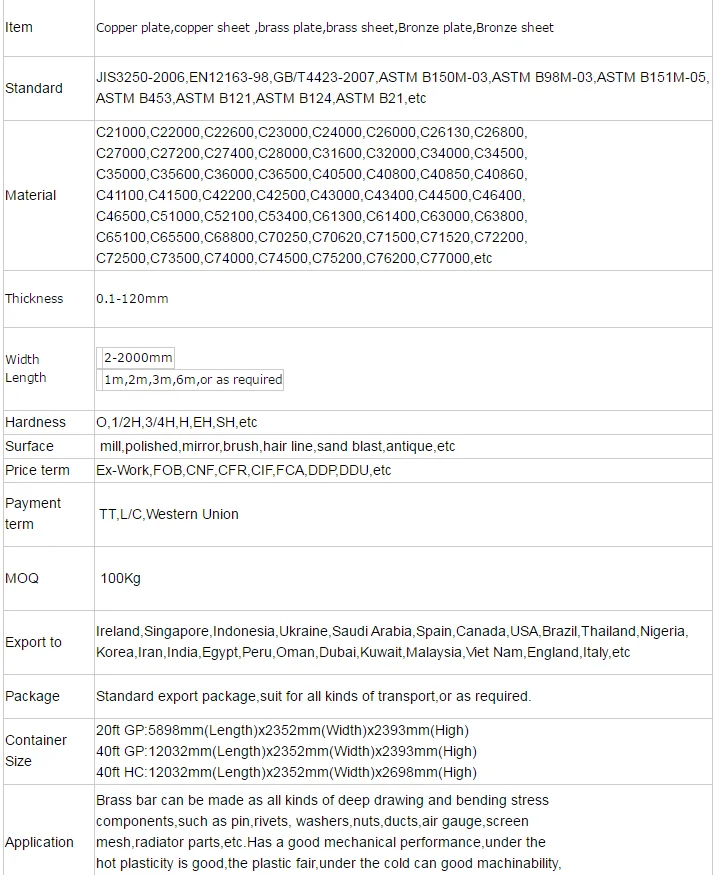
Task: Select the 2-2000mm width cell
Action: tap(138, 358)
